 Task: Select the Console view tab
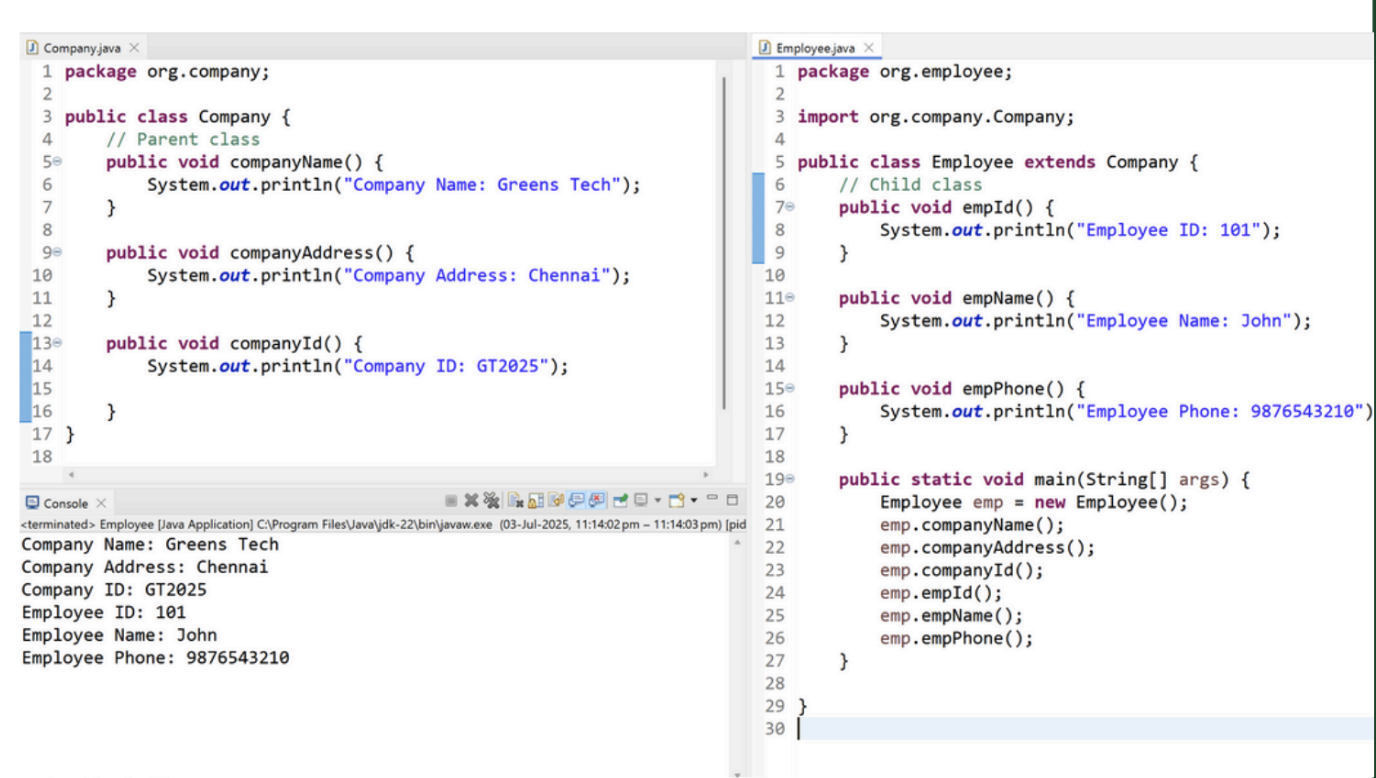[x=64, y=503]
